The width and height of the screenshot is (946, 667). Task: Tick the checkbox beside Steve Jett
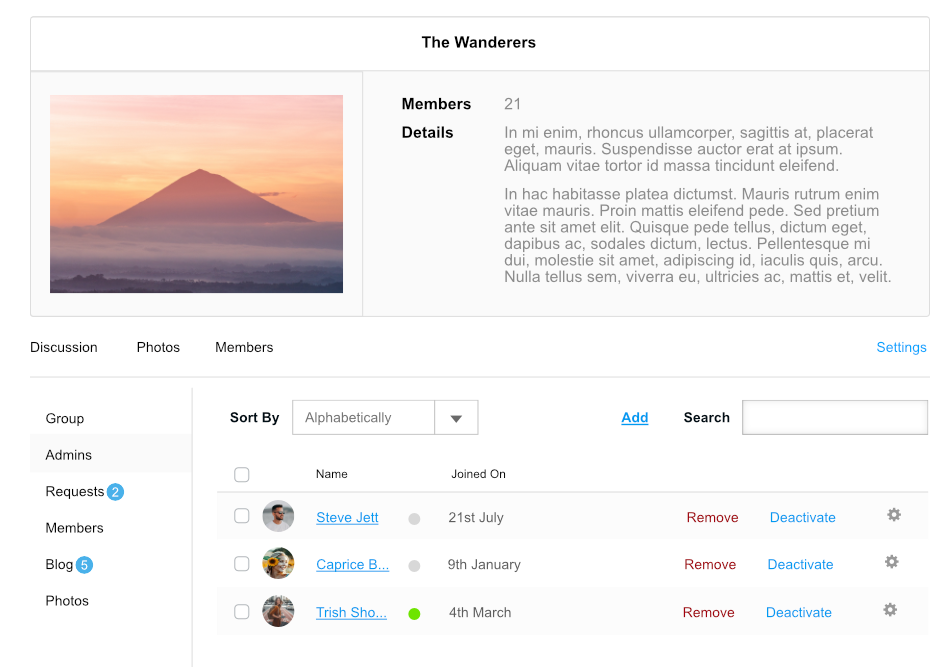(x=242, y=517)
